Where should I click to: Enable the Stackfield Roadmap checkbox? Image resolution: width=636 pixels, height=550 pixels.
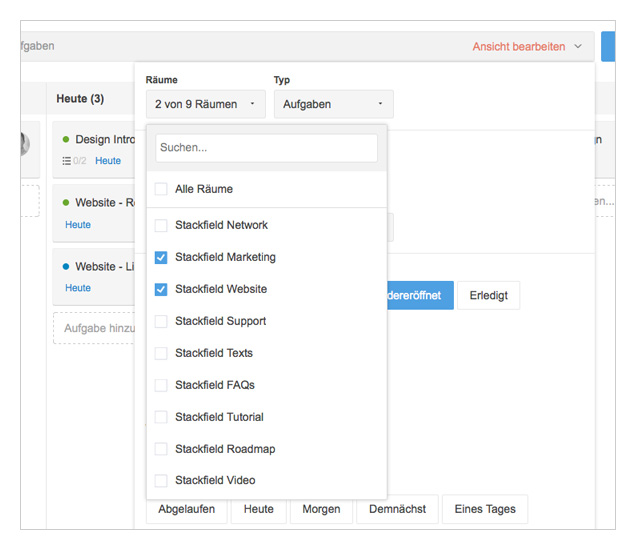(161, 449)
